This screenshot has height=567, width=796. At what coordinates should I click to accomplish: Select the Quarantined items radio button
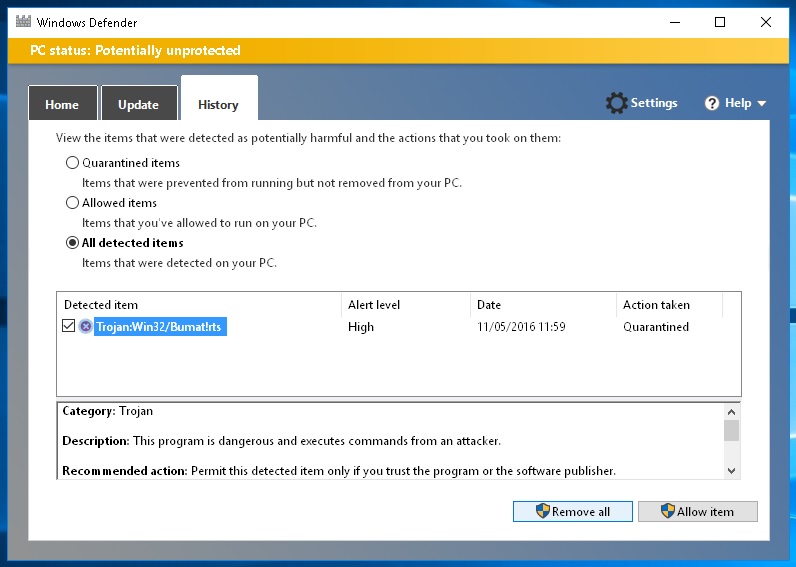[x=73, y=162]
